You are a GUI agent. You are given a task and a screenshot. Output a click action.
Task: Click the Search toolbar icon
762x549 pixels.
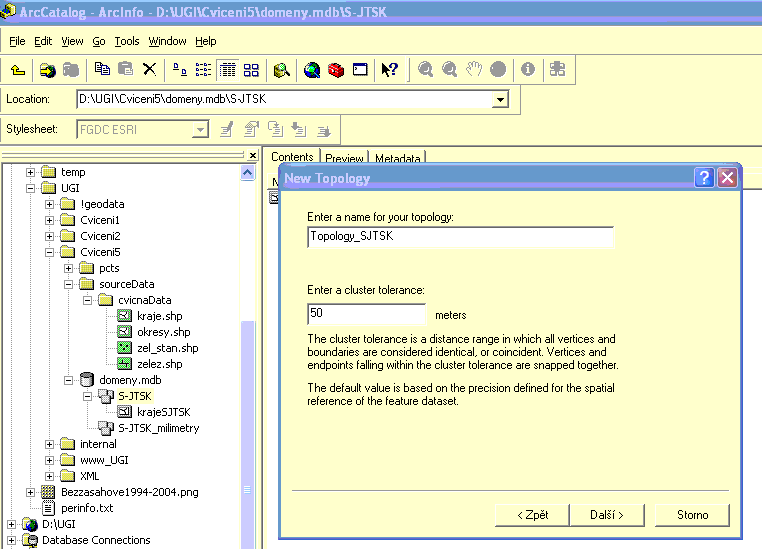pyautogui.click(x=281, y=70)
